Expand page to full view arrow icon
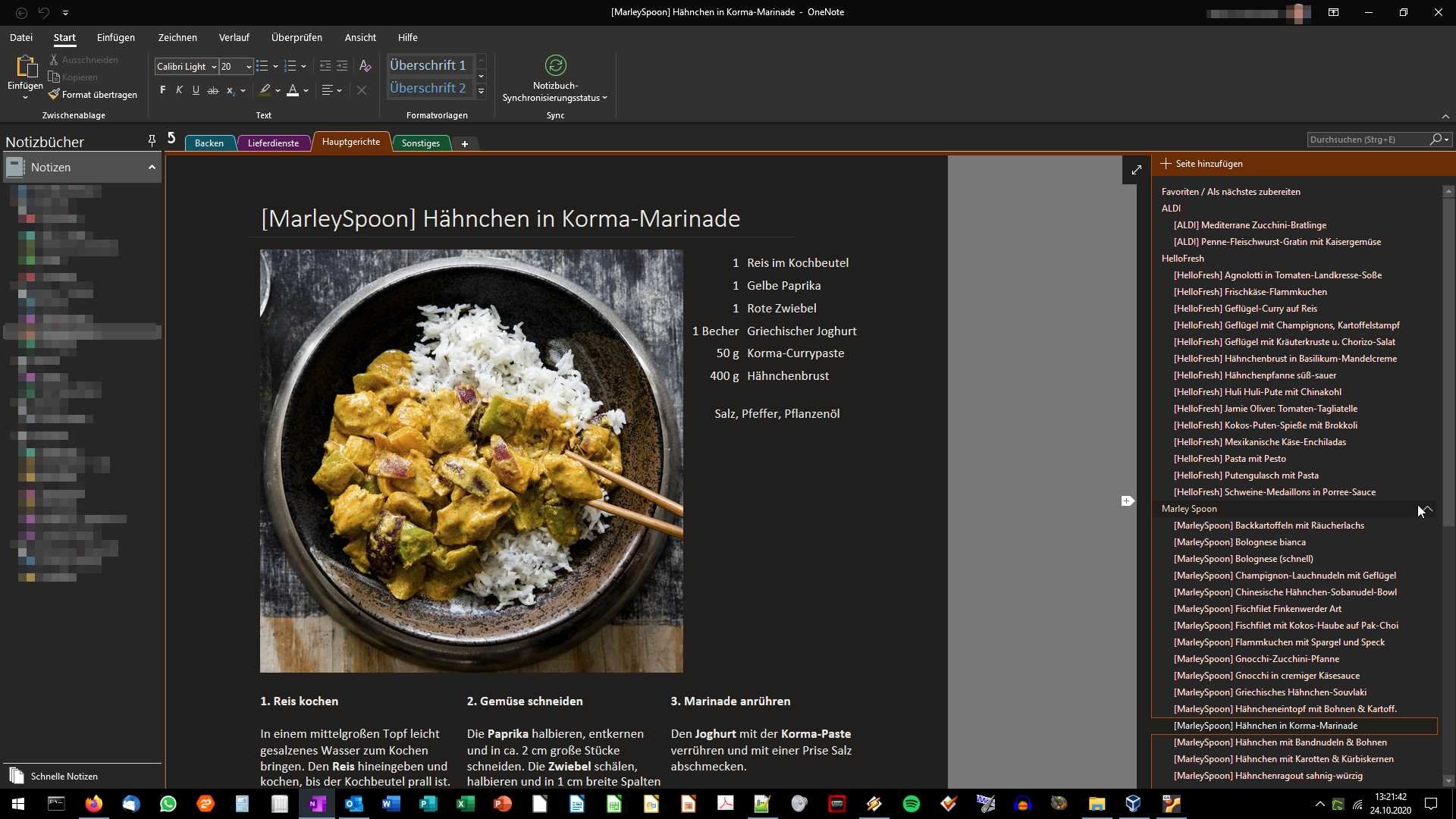Screen dimensions: 1456x819 point(1136,170)
